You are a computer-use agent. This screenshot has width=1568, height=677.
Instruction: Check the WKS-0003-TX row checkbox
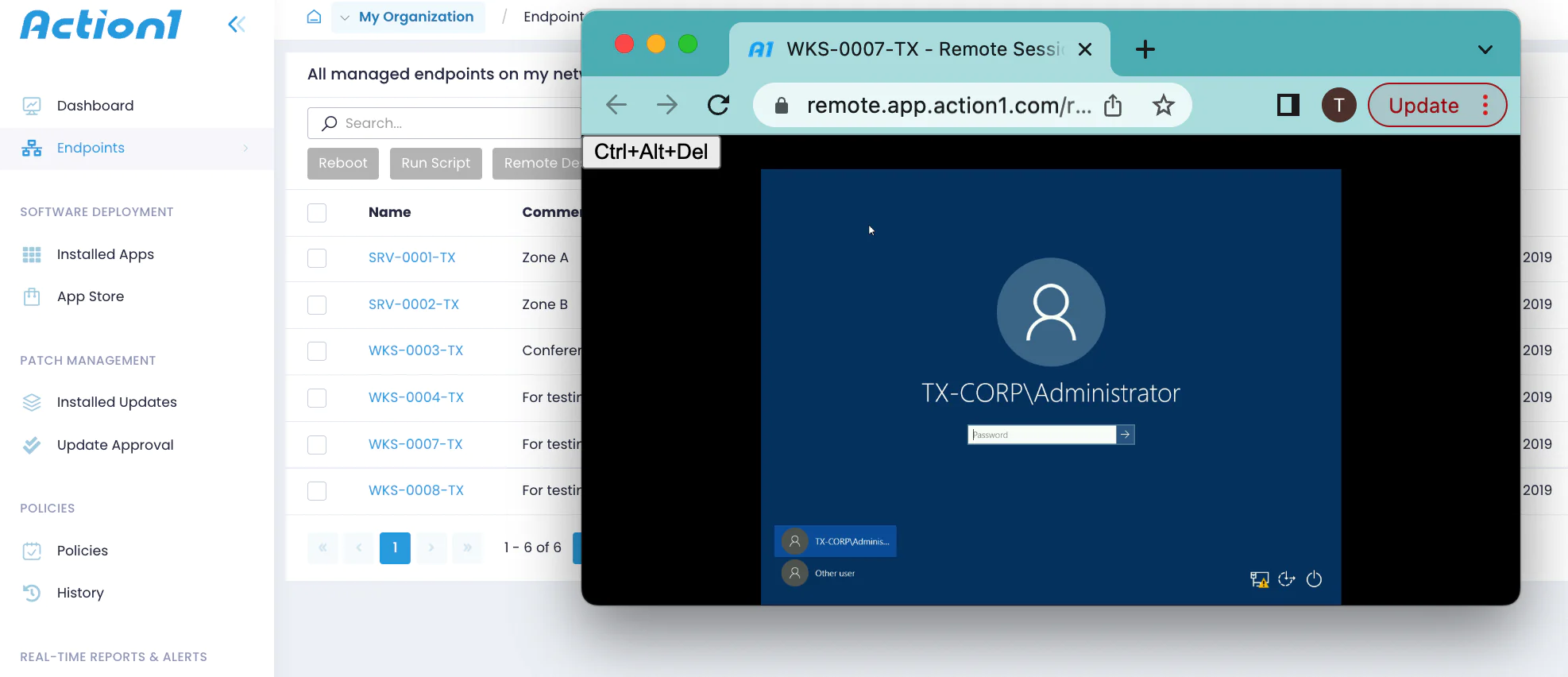coord(317,351)
